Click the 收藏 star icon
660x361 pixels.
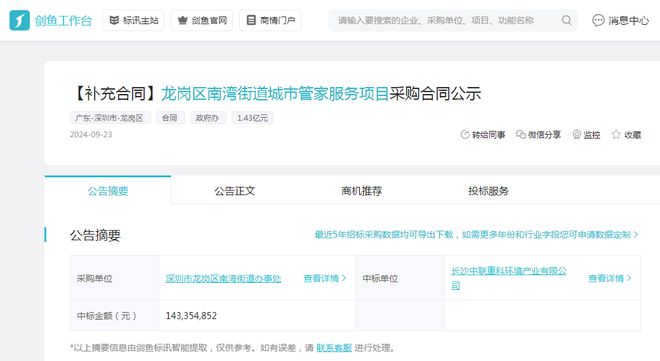[x=616, y=135]
